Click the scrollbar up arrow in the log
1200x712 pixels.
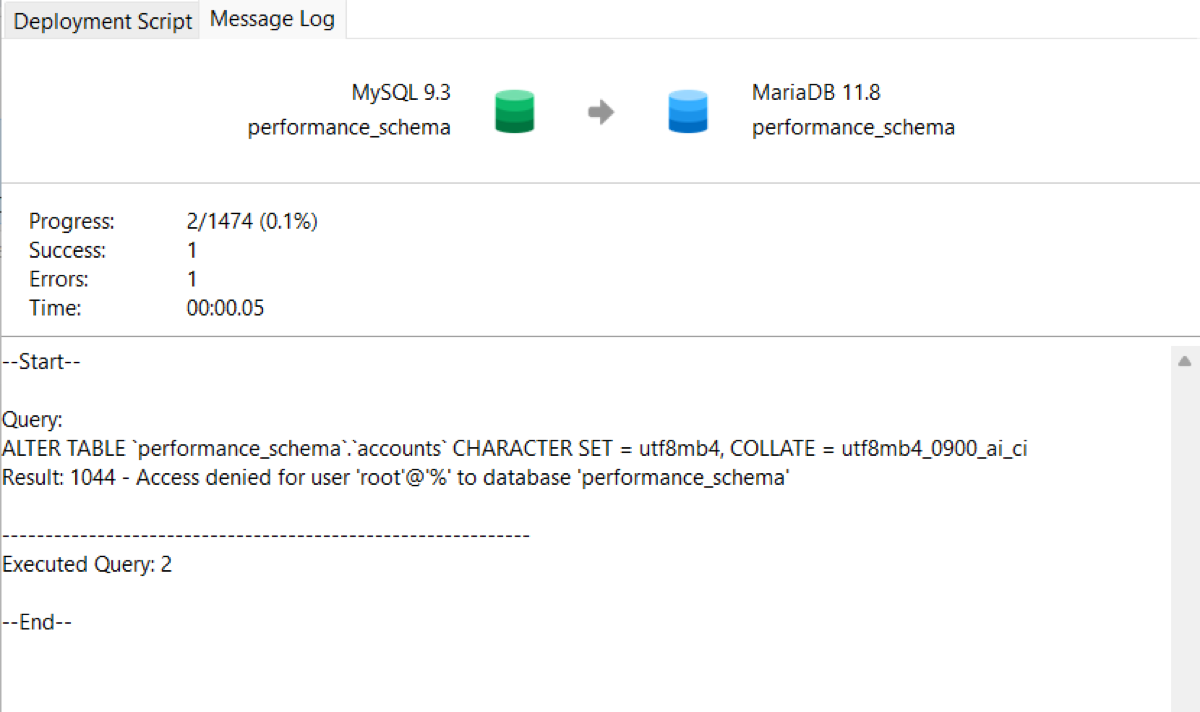[x=1184, y=361]
